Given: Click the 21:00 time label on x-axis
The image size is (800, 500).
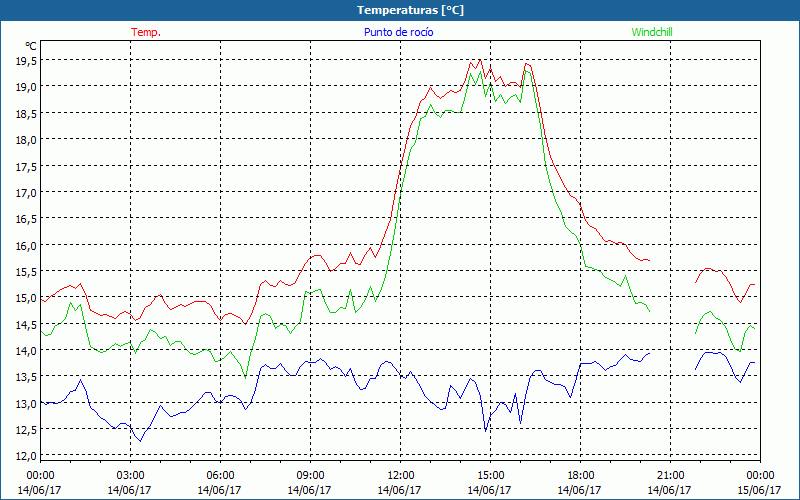Looking at the screenshot, I should point(670,475).
